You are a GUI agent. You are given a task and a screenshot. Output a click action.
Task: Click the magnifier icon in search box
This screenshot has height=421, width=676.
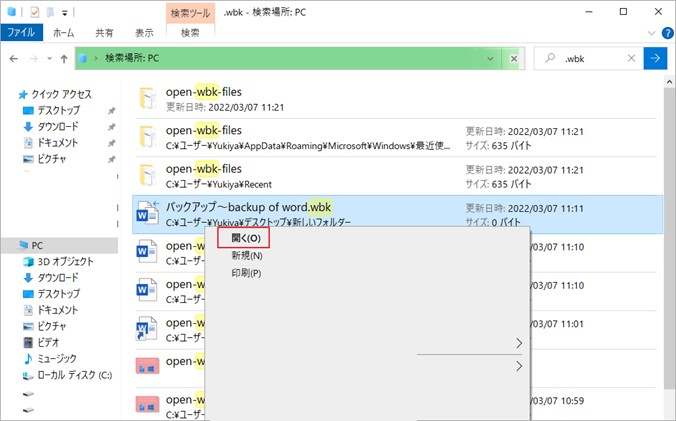click(550, 58)
